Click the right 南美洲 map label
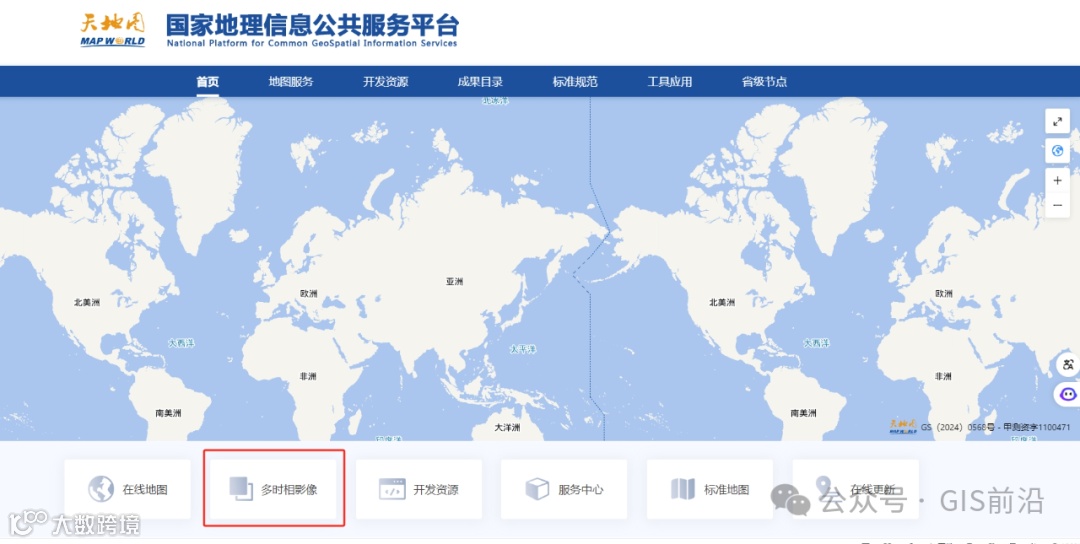 point(803,413)
